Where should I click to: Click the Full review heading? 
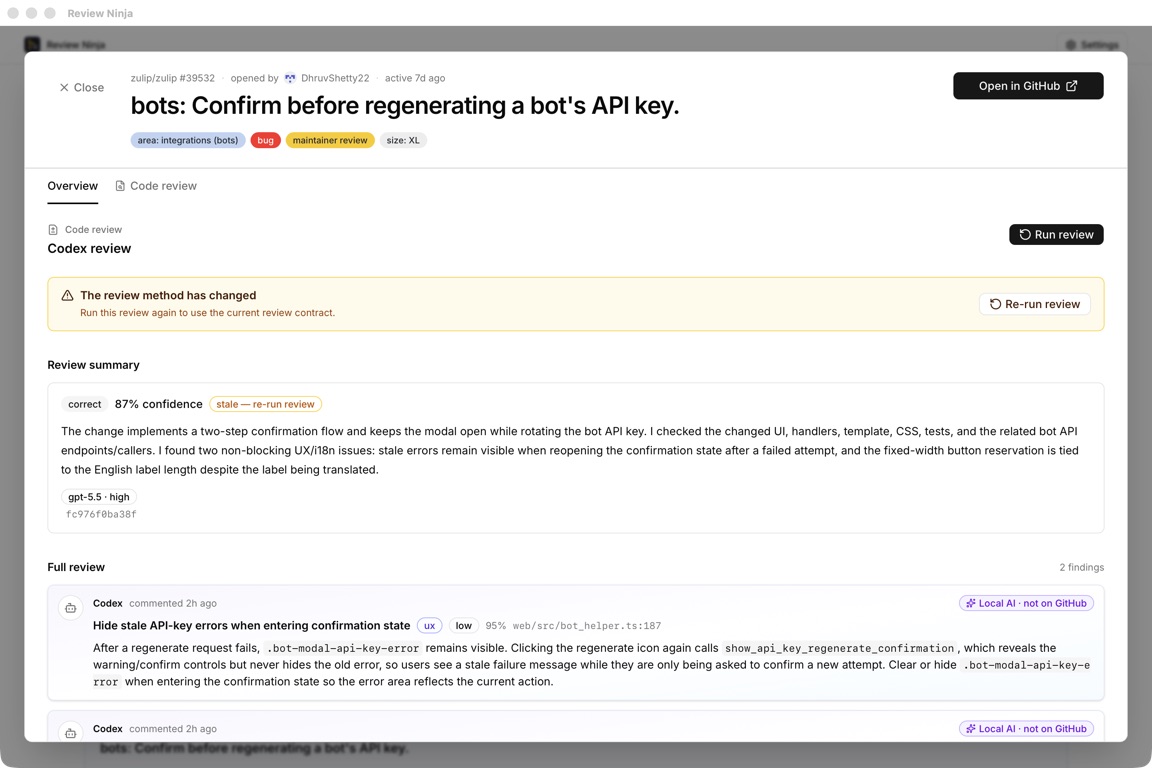(x=76, y=567)
